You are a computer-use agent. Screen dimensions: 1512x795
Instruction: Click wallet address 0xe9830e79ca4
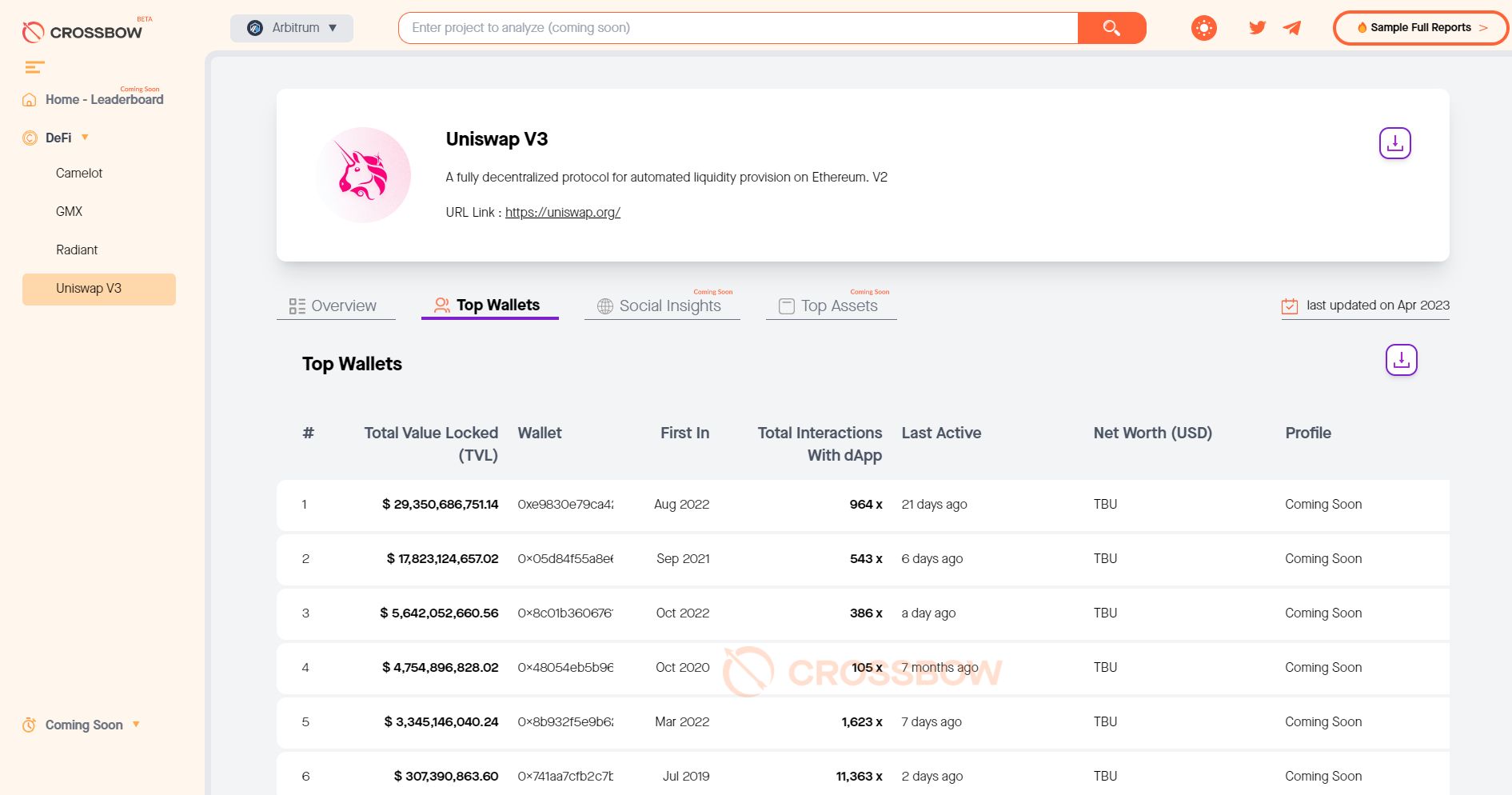pos(565,504)
